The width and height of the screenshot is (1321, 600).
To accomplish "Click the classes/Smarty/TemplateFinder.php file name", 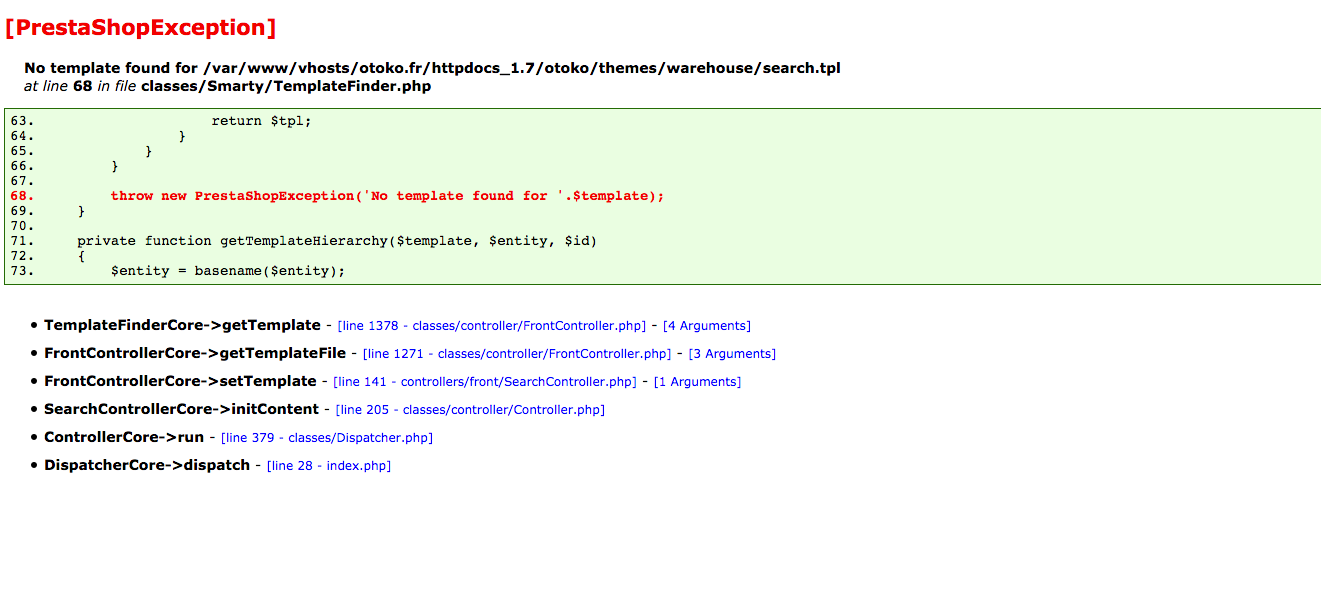I will pos(286,86).
